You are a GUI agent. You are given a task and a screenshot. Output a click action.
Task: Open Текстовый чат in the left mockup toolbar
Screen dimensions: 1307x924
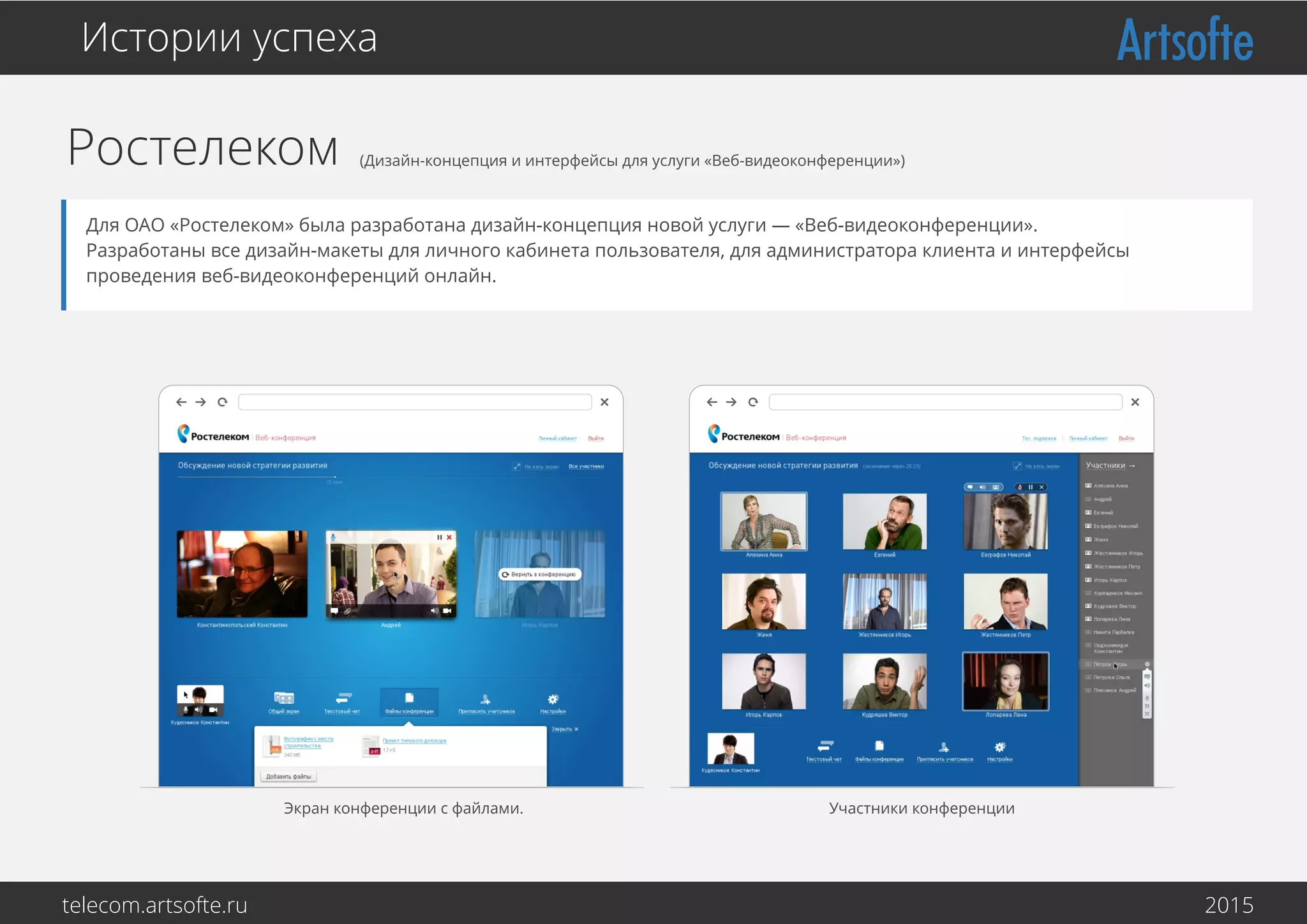coord(342,703)
